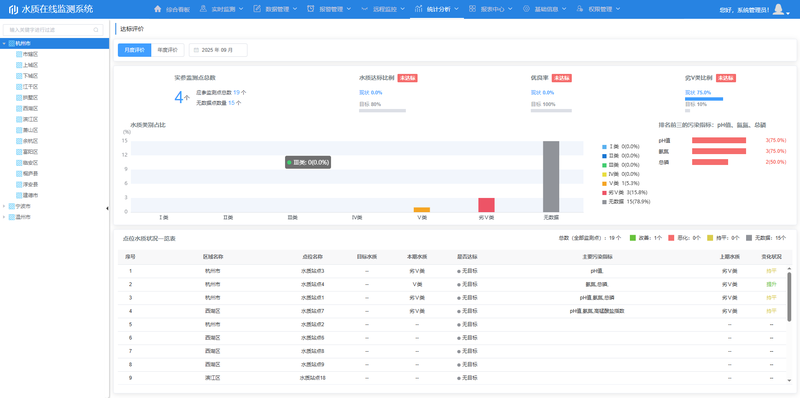
Task: Open the 实时监测 dropdown chevron
Action: [241, 9]
